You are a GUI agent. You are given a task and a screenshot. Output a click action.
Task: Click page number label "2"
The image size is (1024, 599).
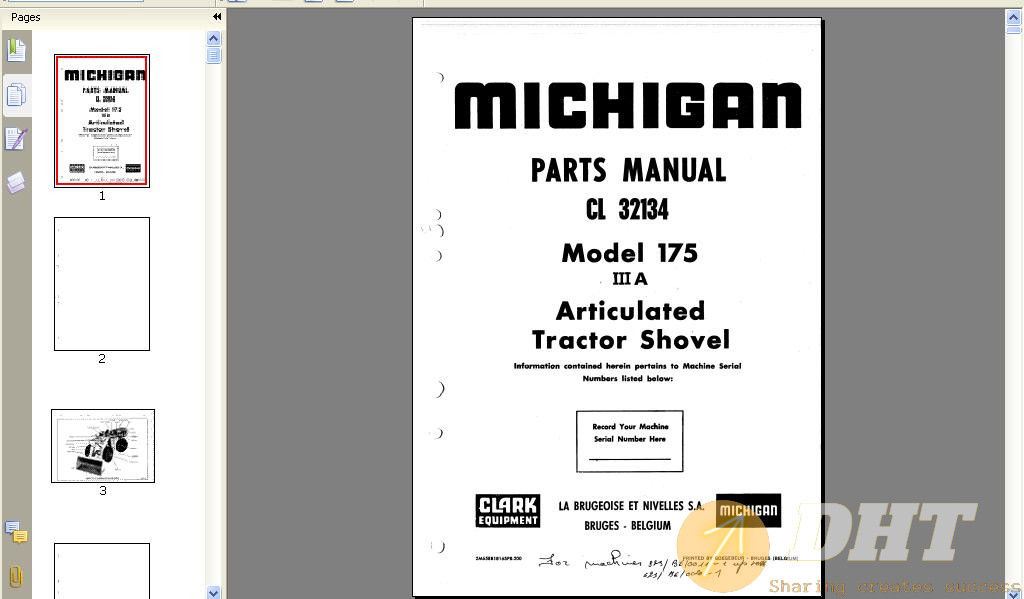[x=102, y=359]
